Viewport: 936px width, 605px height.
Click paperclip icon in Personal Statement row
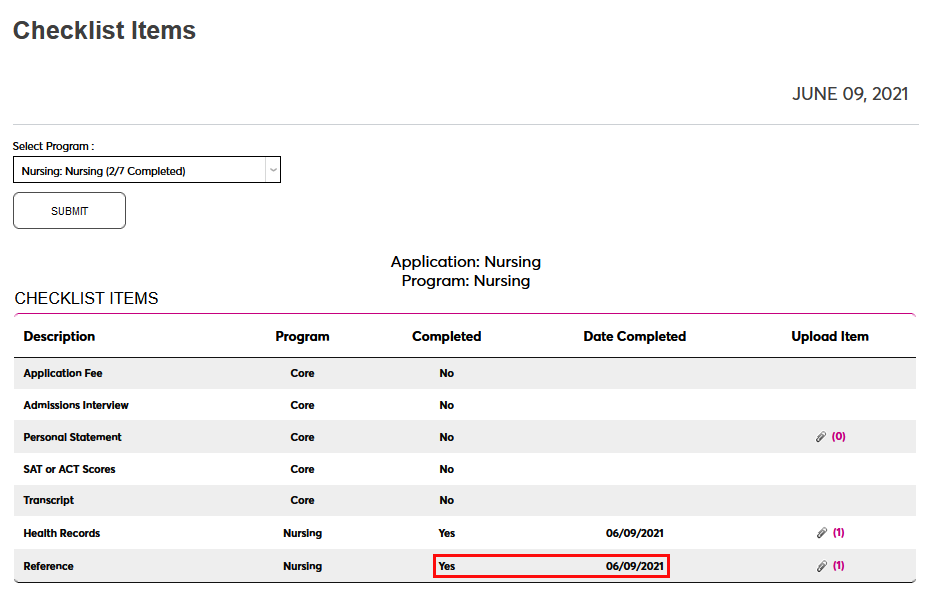pyautogui.click(x=821, y=437)
